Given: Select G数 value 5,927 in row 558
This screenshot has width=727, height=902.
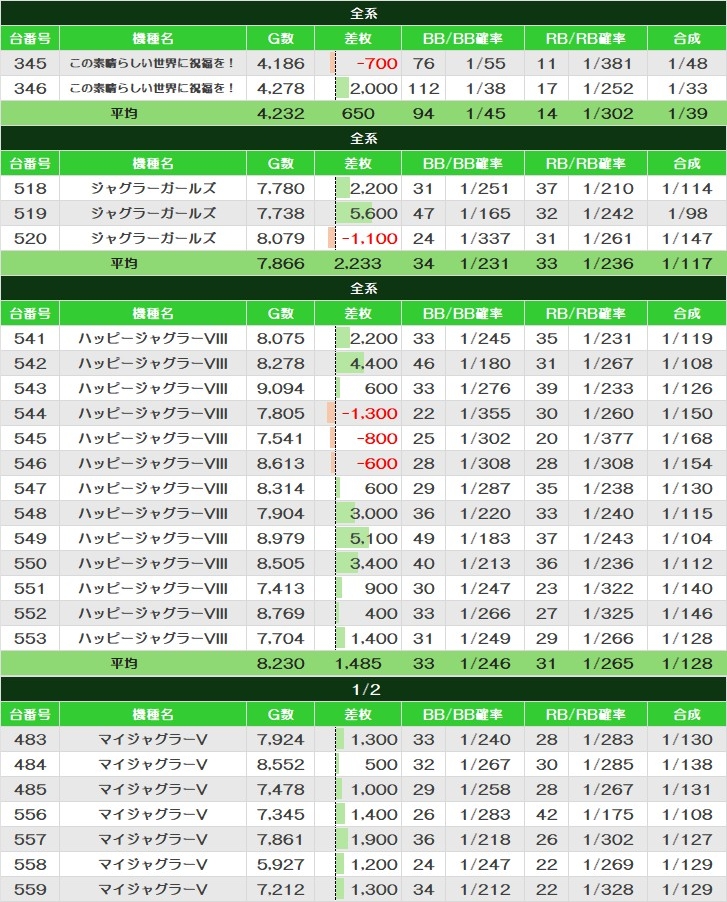Looking at the screenshot, I should (x=281, y=865).
